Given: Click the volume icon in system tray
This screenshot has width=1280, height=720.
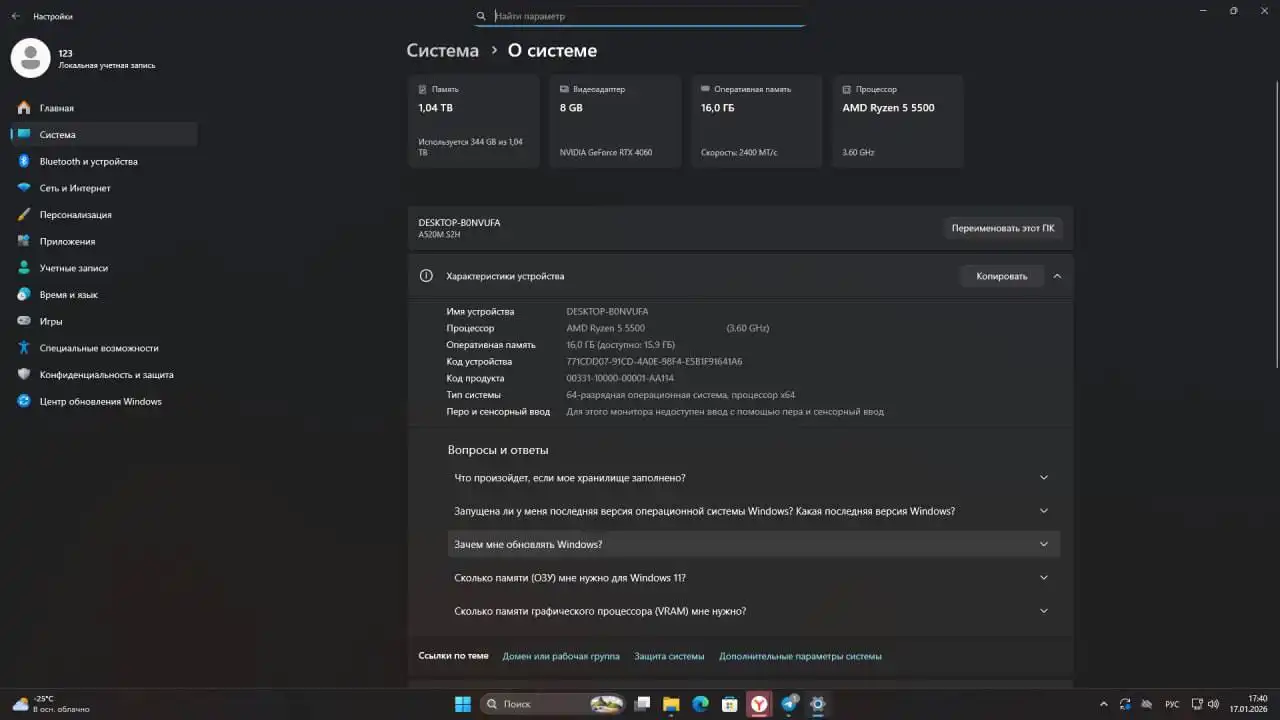Looking at the screenshot, I should tap(1213, 704).
